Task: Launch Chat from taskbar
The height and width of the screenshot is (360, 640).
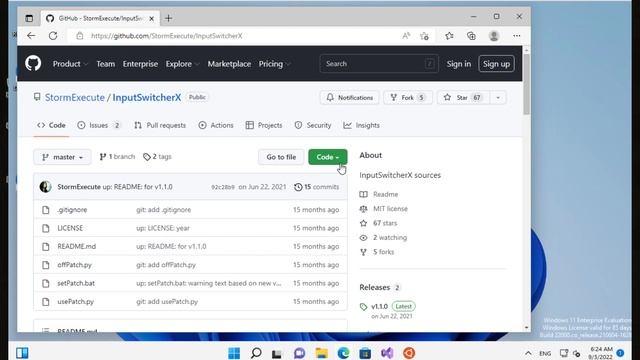Action: coord(300,353)
